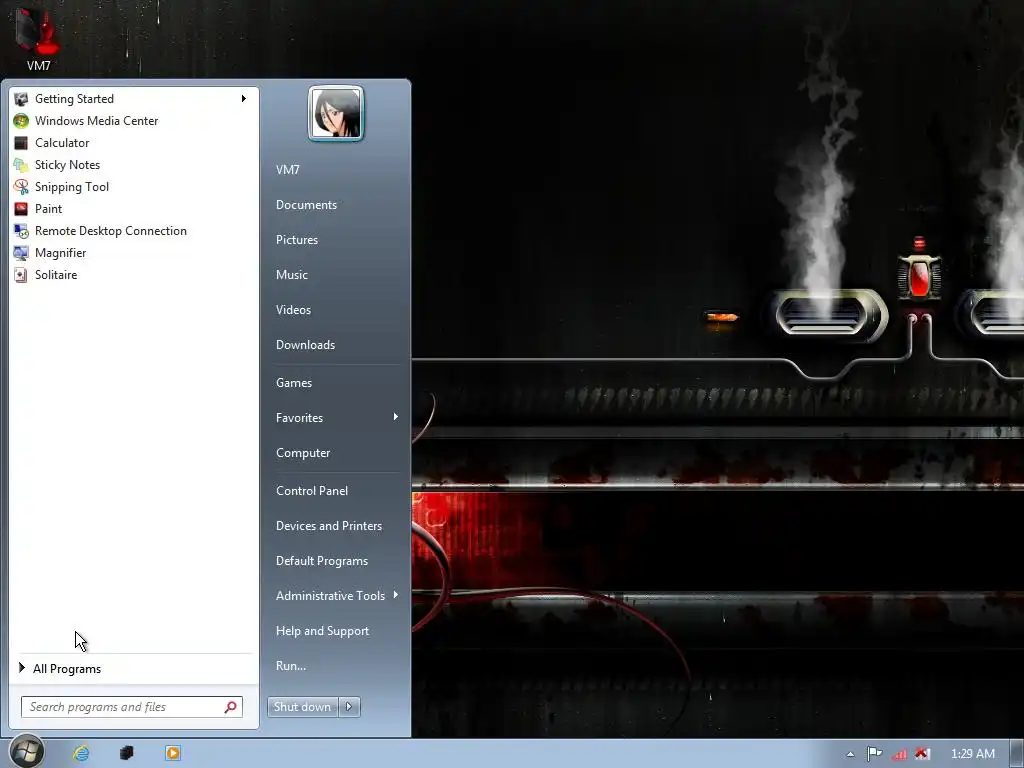Open Sticky Notes via its icon

[x=21, y=165]
